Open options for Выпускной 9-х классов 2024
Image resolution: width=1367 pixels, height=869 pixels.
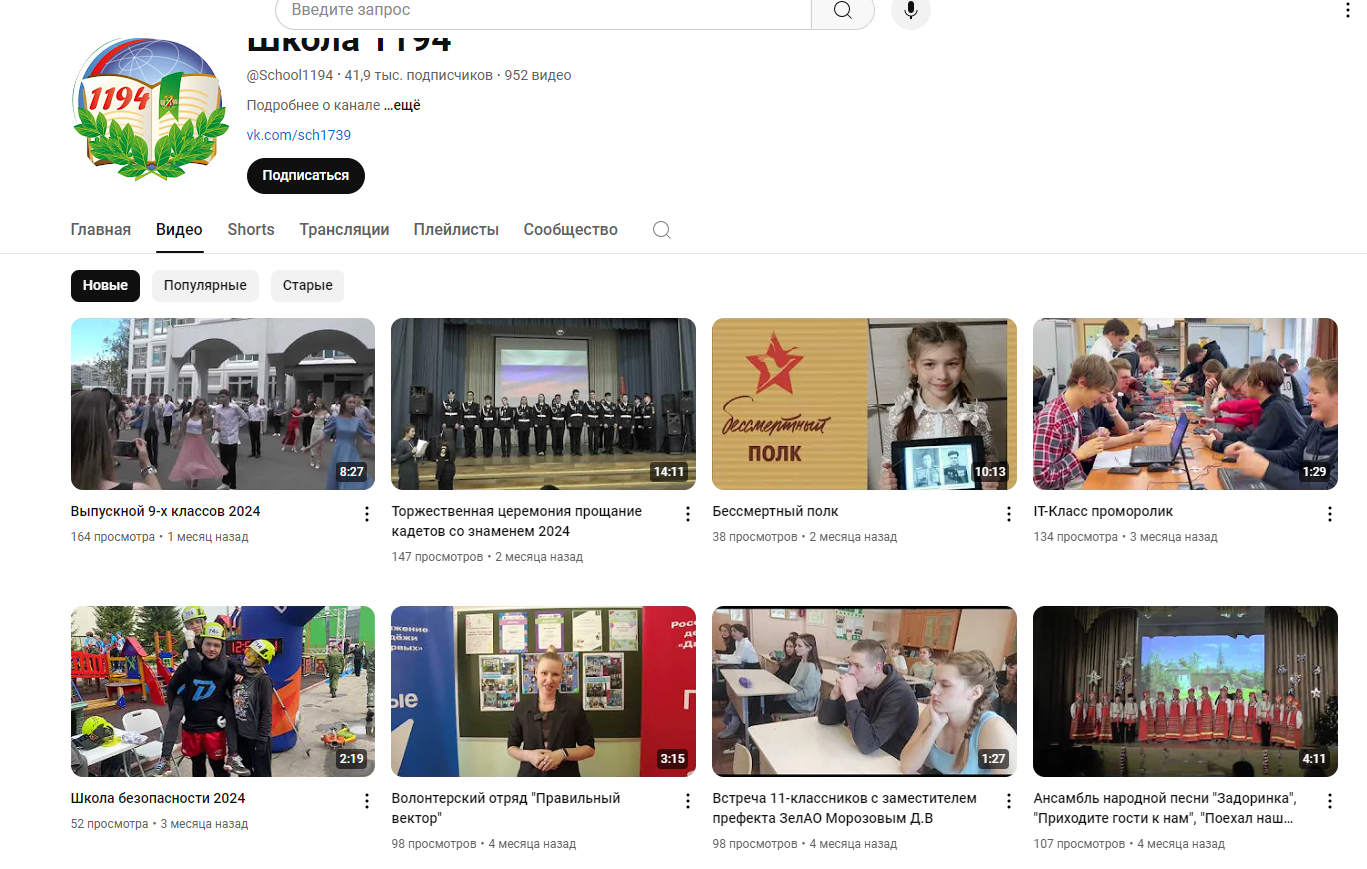point(367,514)
